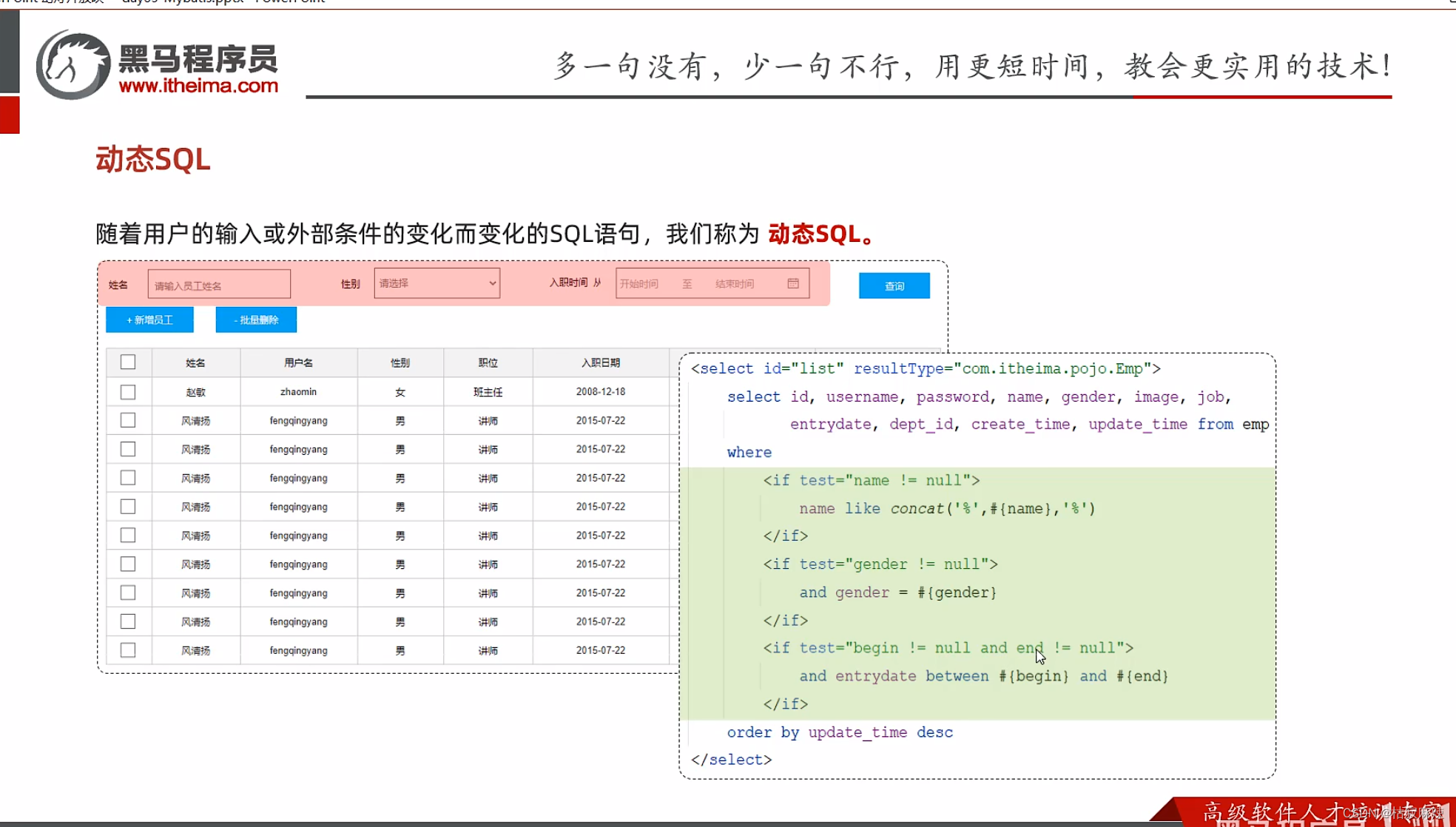
Task: Click the red block on left edge
Action: click(10, 115)
